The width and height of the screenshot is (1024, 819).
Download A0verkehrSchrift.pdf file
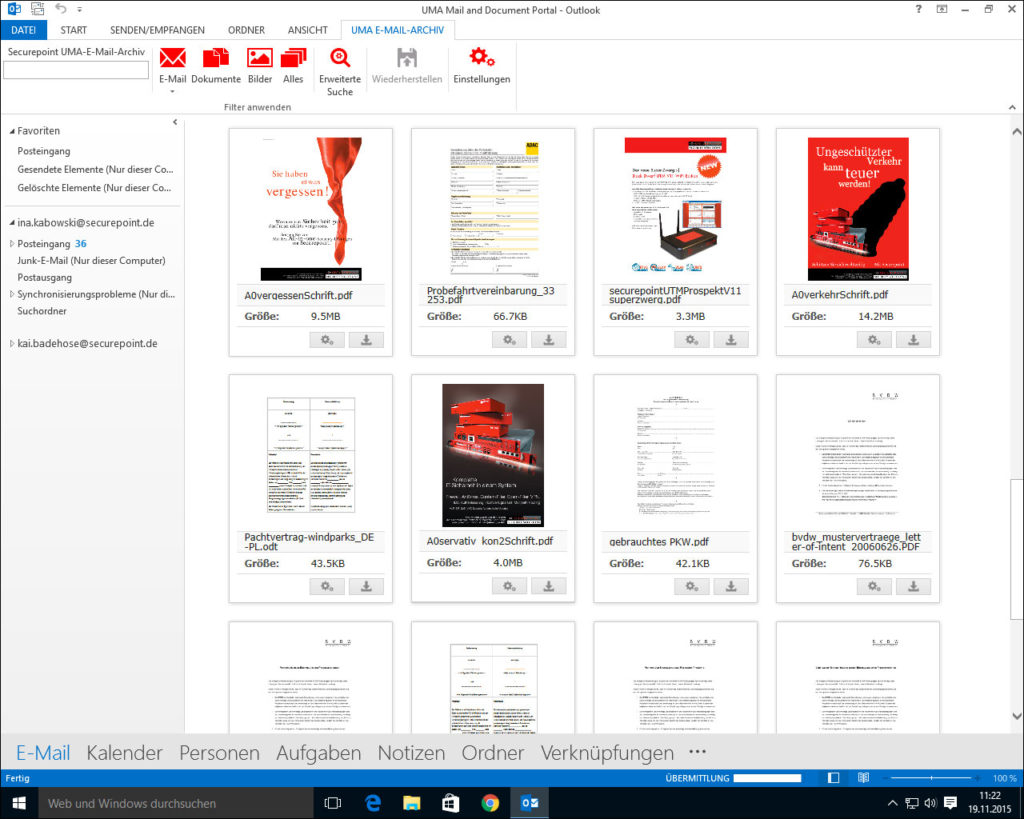point(913,340)
